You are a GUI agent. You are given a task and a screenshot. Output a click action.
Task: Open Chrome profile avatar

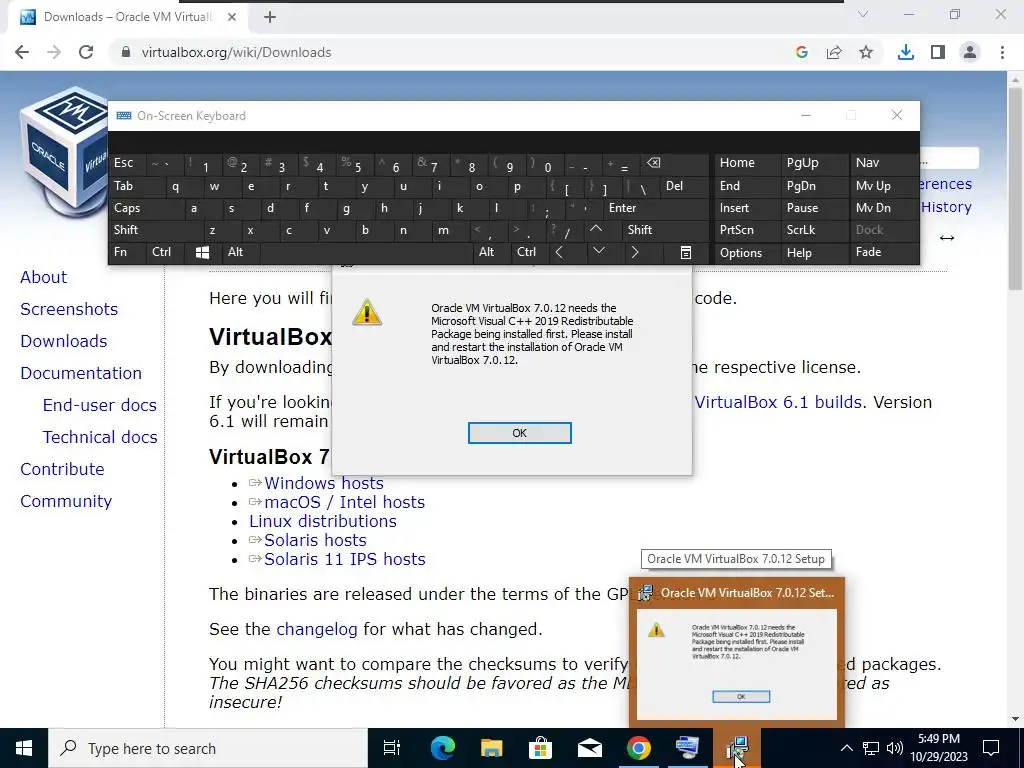(x=970, y=52)
